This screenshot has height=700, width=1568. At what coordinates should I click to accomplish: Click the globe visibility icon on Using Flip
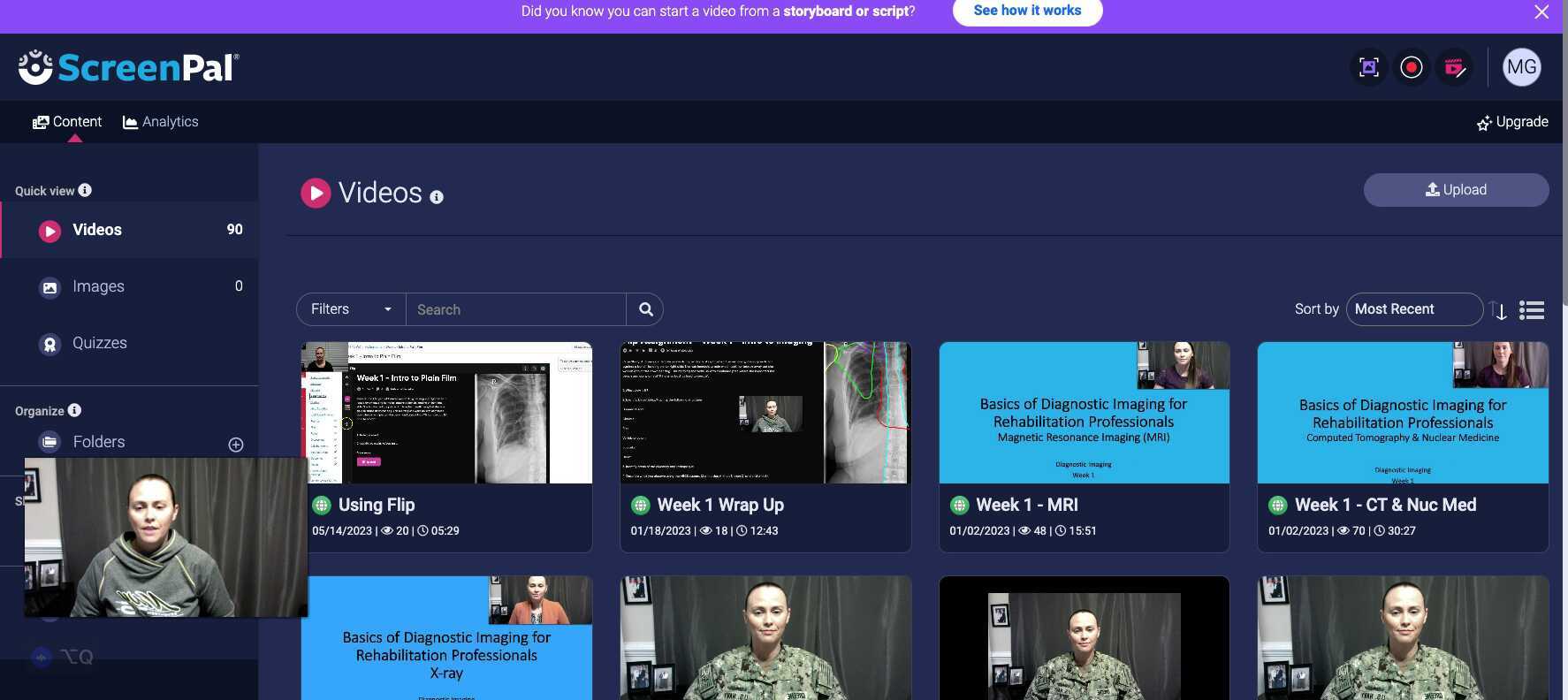[322, 506]
